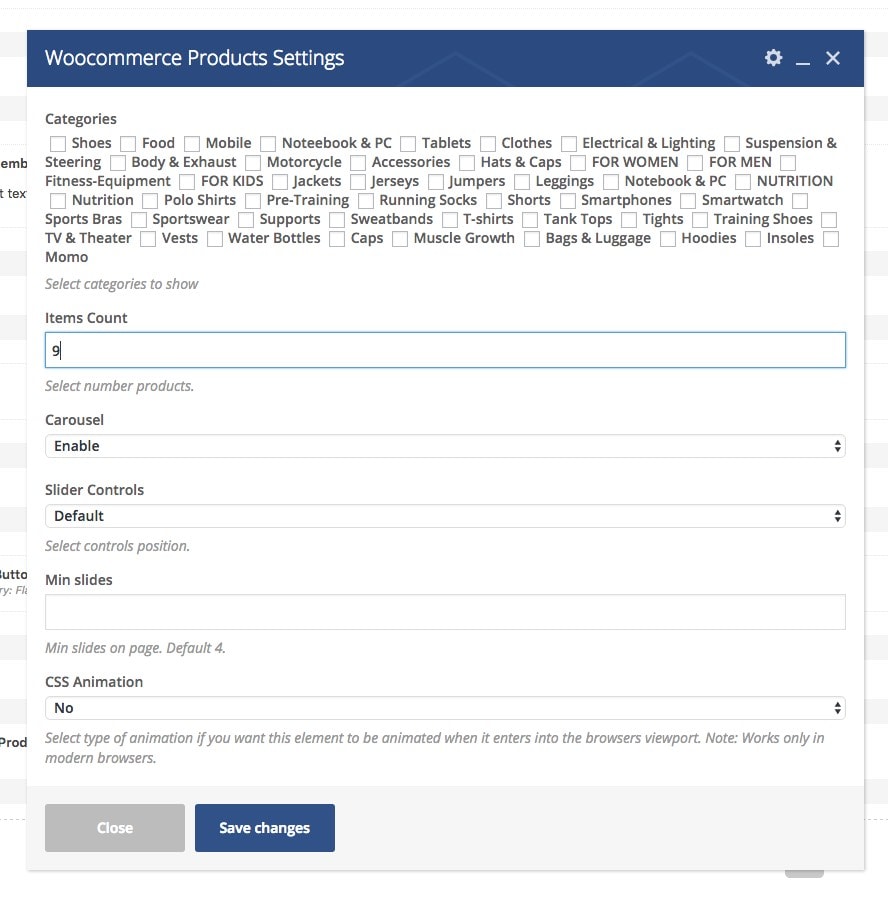Close the settings dialog with the X icon
This screenshot has height=899, width=888.
[832, 58]
